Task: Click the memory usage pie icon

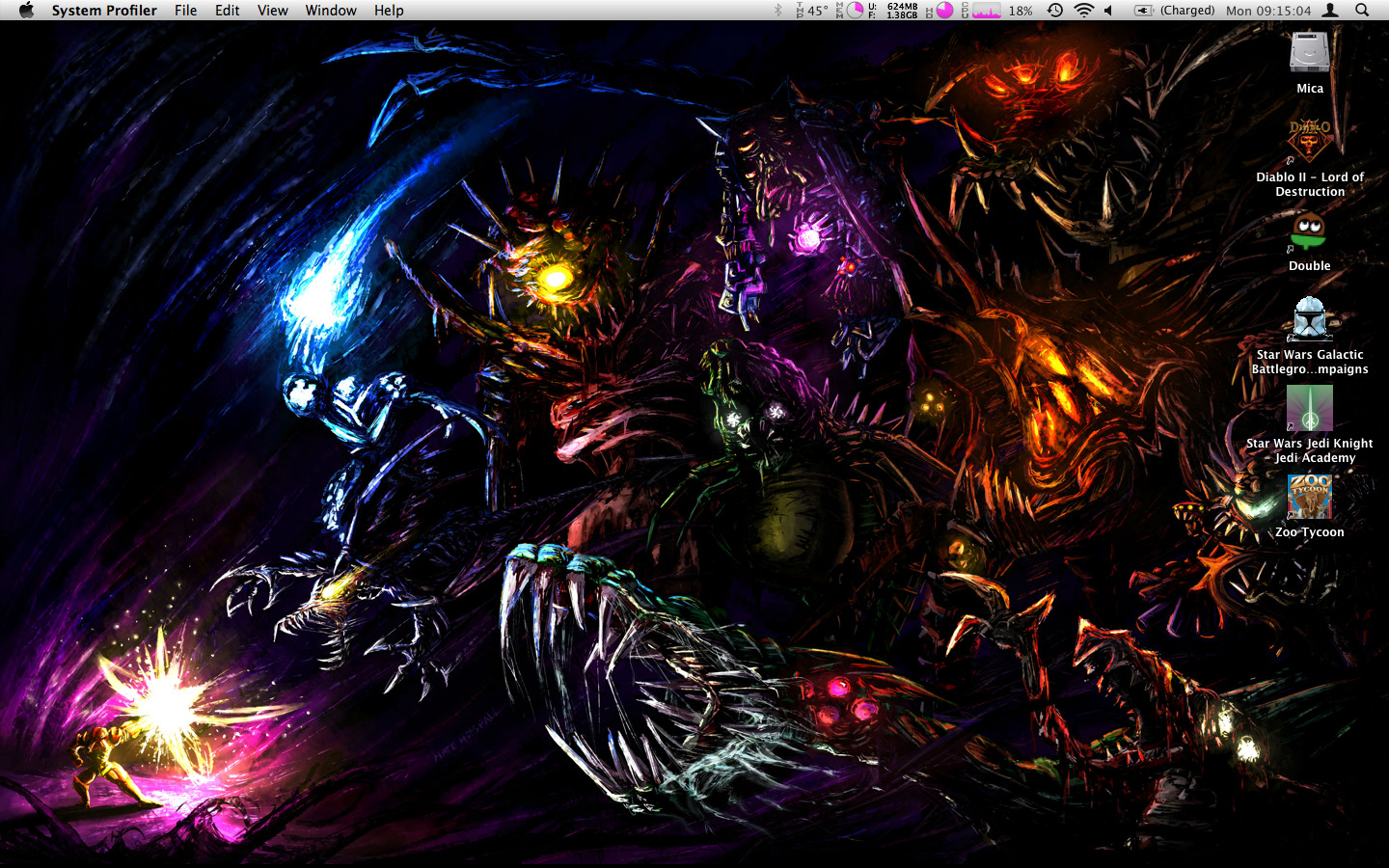Action: pos(855,11)
